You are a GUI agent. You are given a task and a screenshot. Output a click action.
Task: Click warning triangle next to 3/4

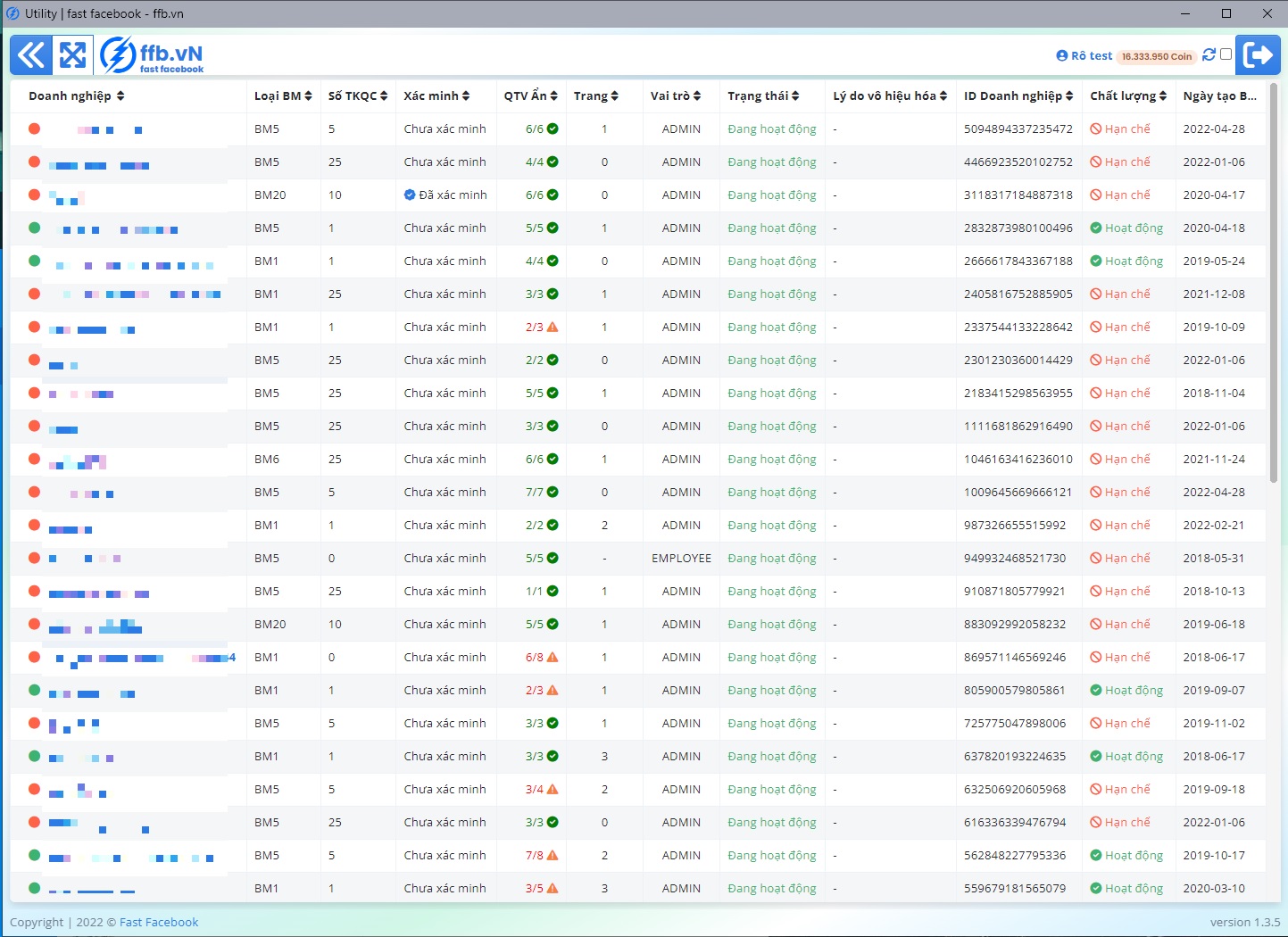point(553,789)
